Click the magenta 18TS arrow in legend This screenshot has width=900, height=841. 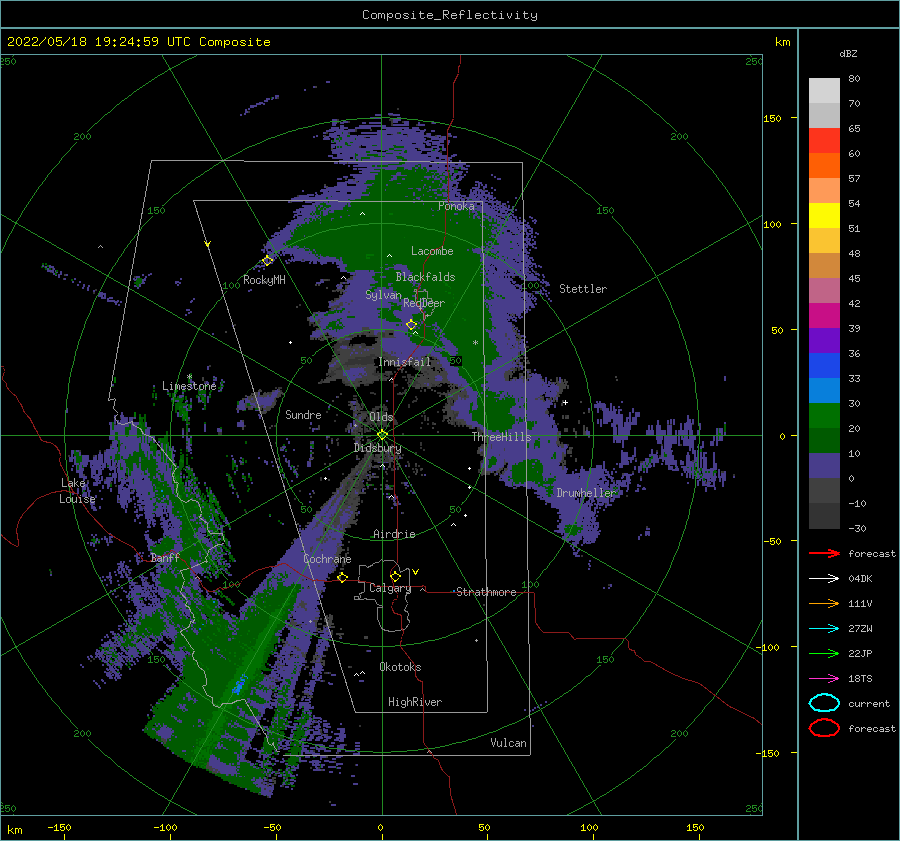824,679
